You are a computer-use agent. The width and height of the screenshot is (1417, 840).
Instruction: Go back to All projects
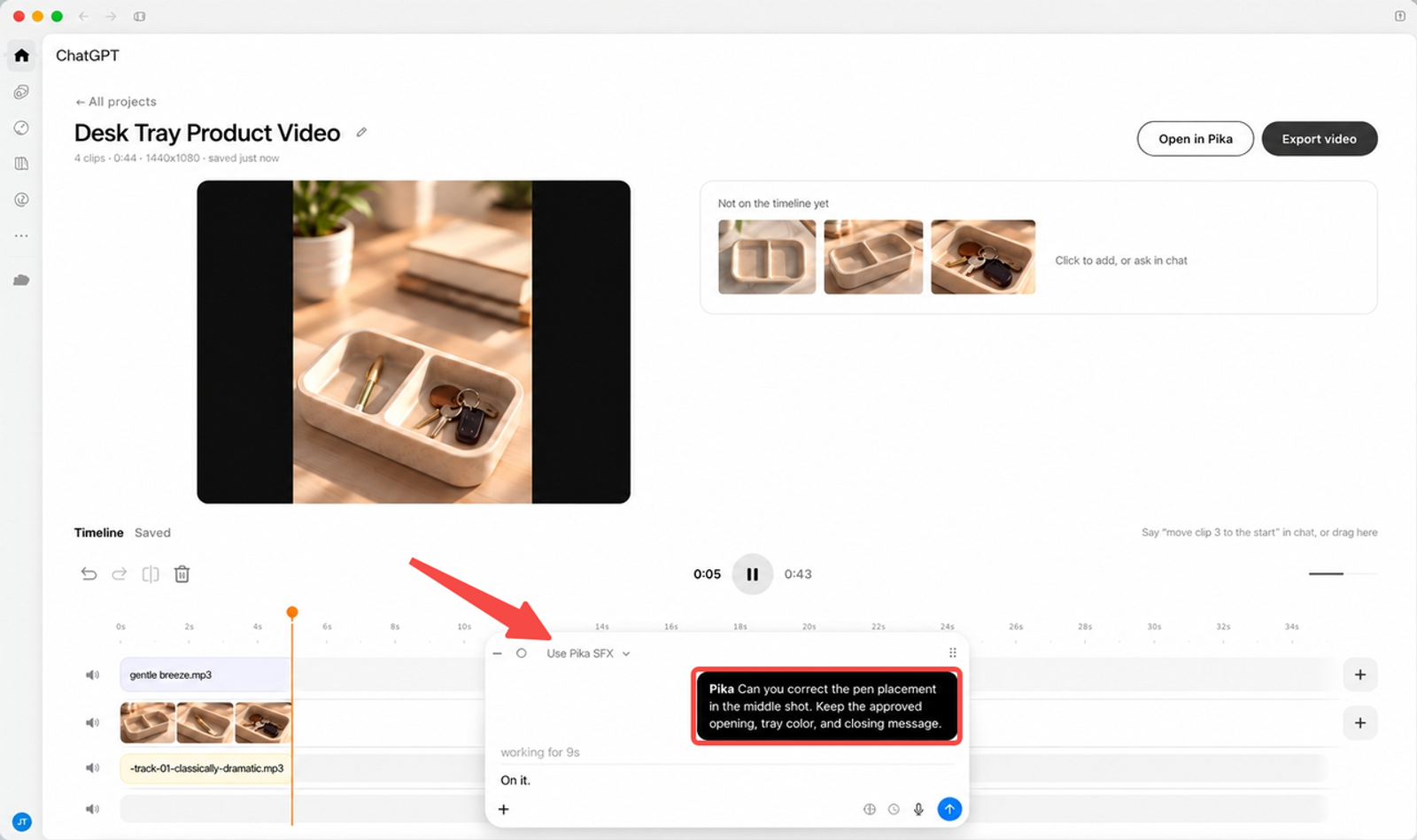pyautogui.click(x=115, y=102)
